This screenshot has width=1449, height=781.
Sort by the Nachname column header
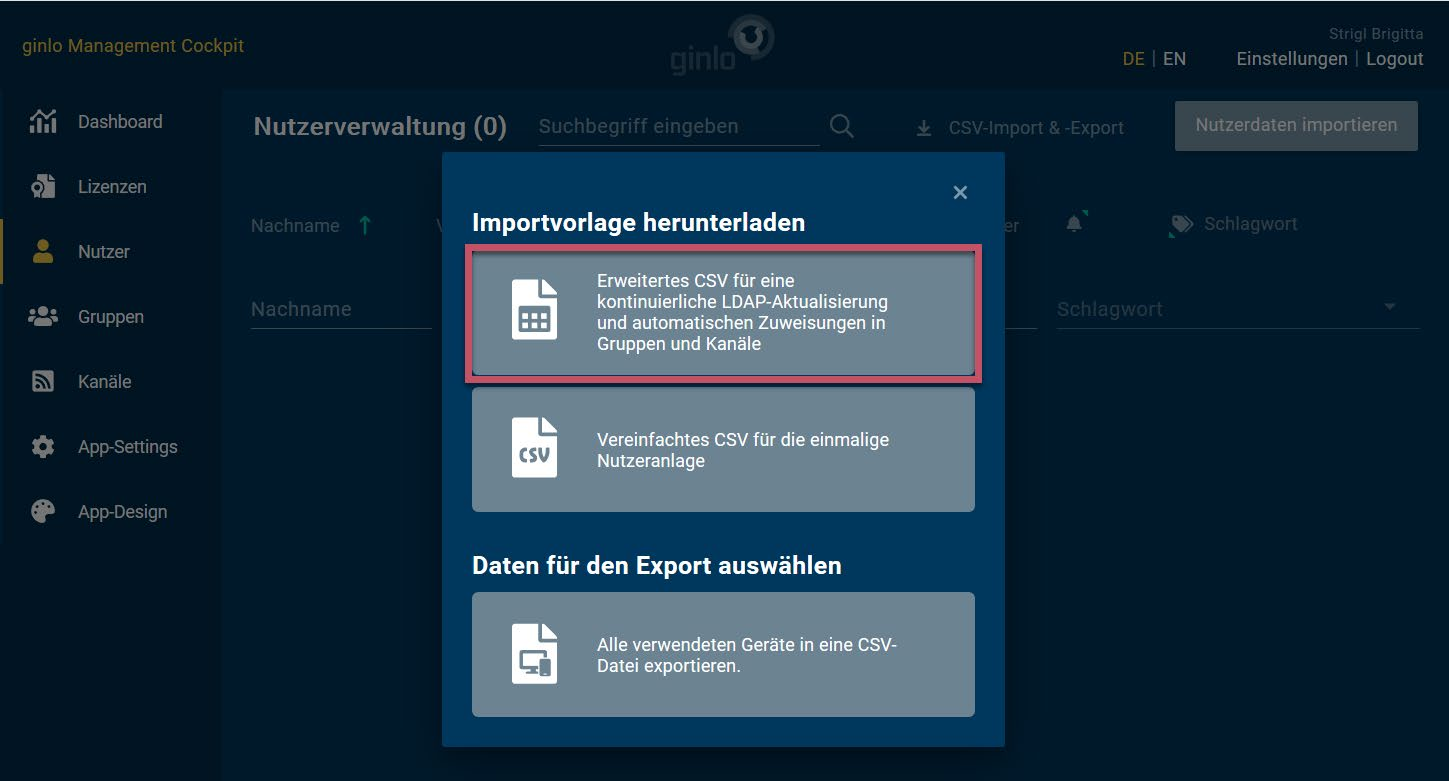coord(295,225)
